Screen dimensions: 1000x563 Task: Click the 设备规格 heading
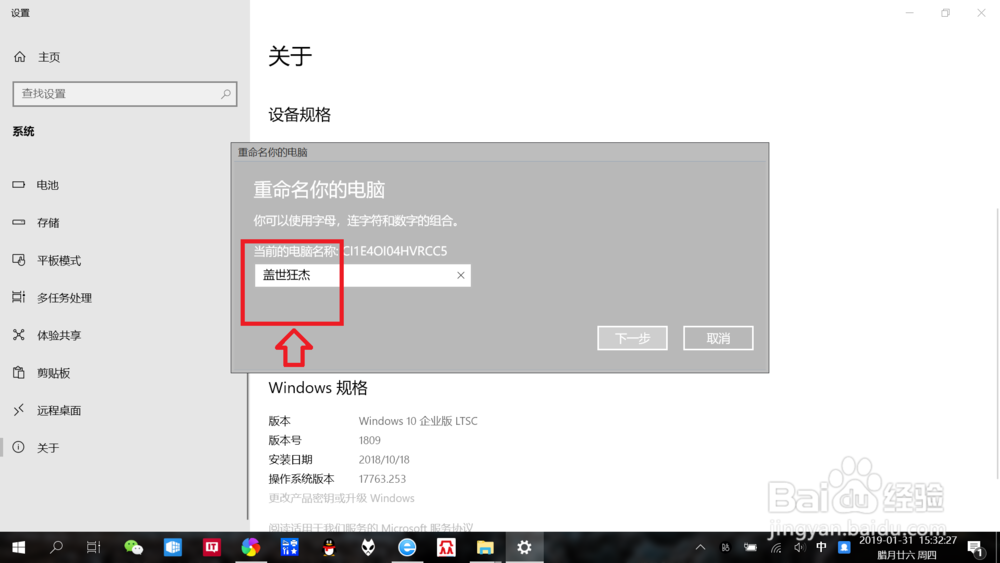pos(300,115)
